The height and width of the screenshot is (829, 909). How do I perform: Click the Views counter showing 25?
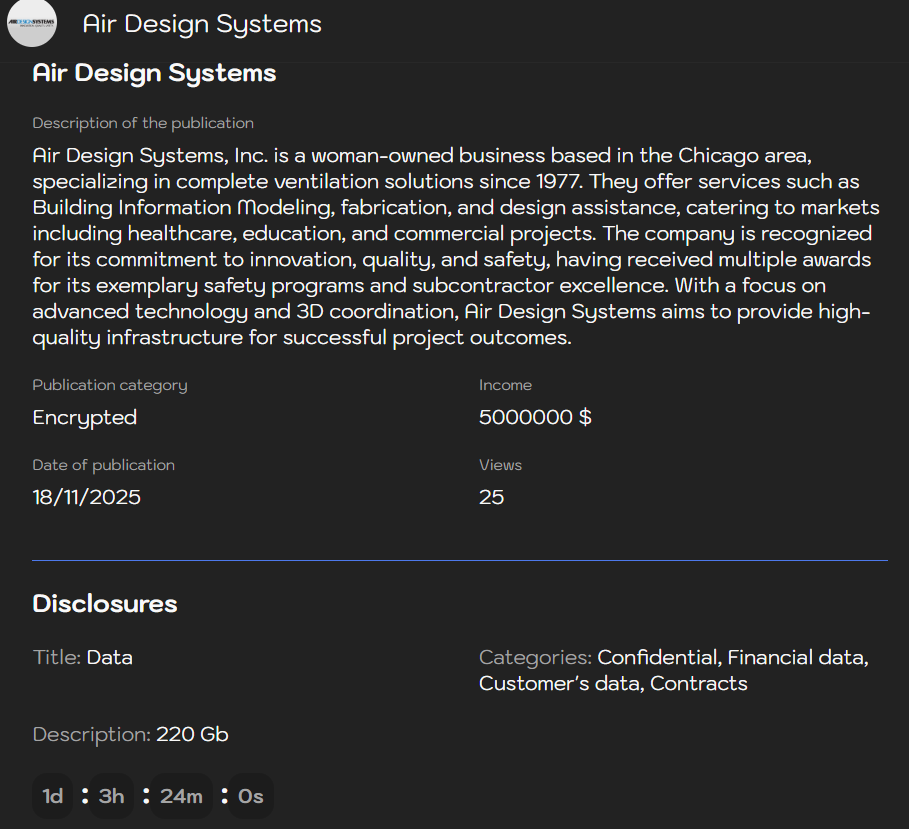click(492, 497)
